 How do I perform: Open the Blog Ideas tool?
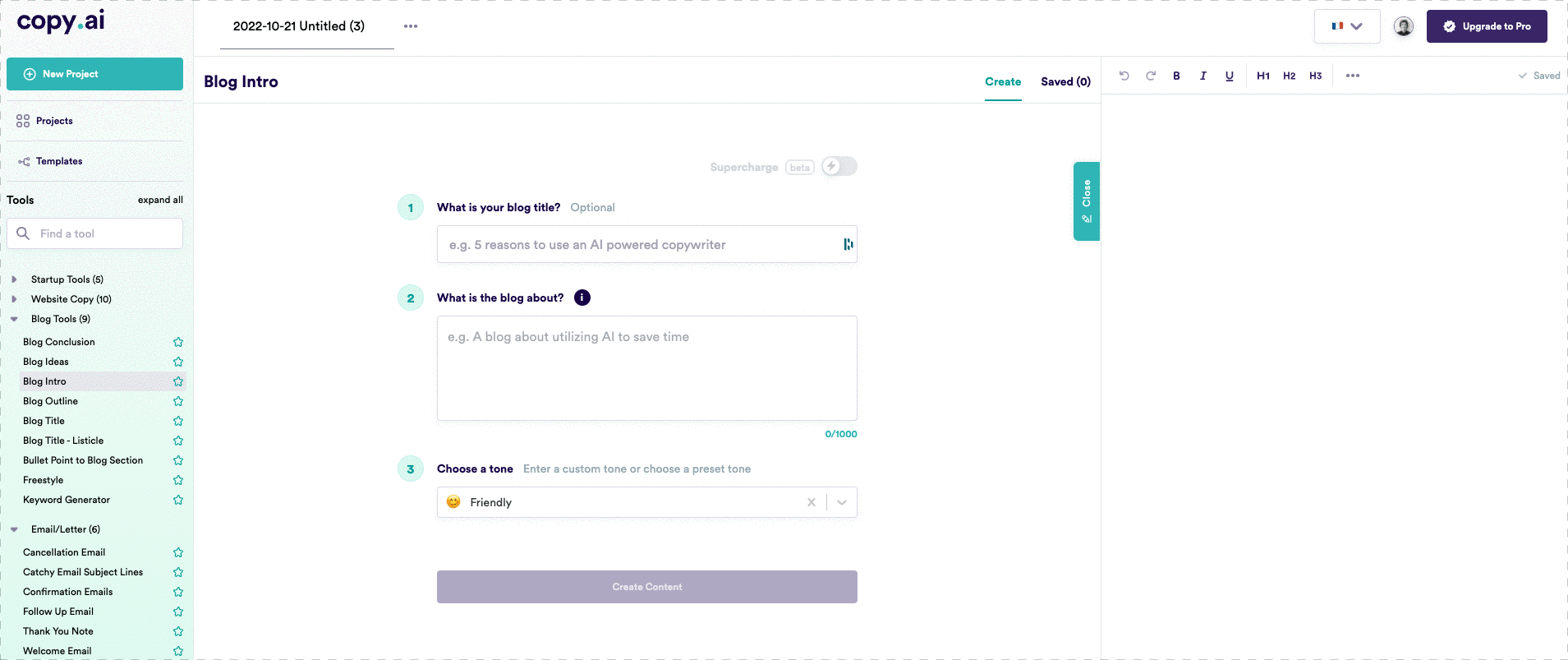46,362
